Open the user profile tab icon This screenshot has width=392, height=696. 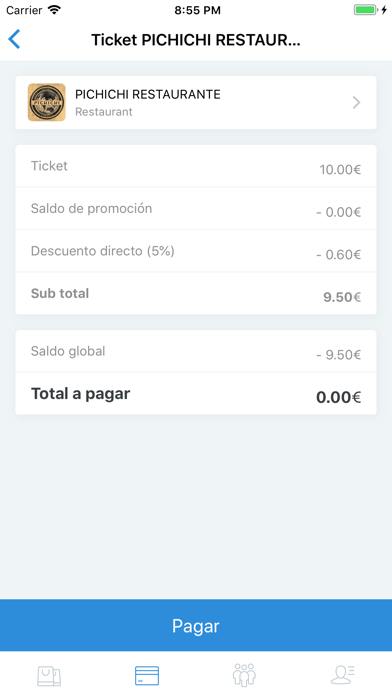(x=343, y=675)
